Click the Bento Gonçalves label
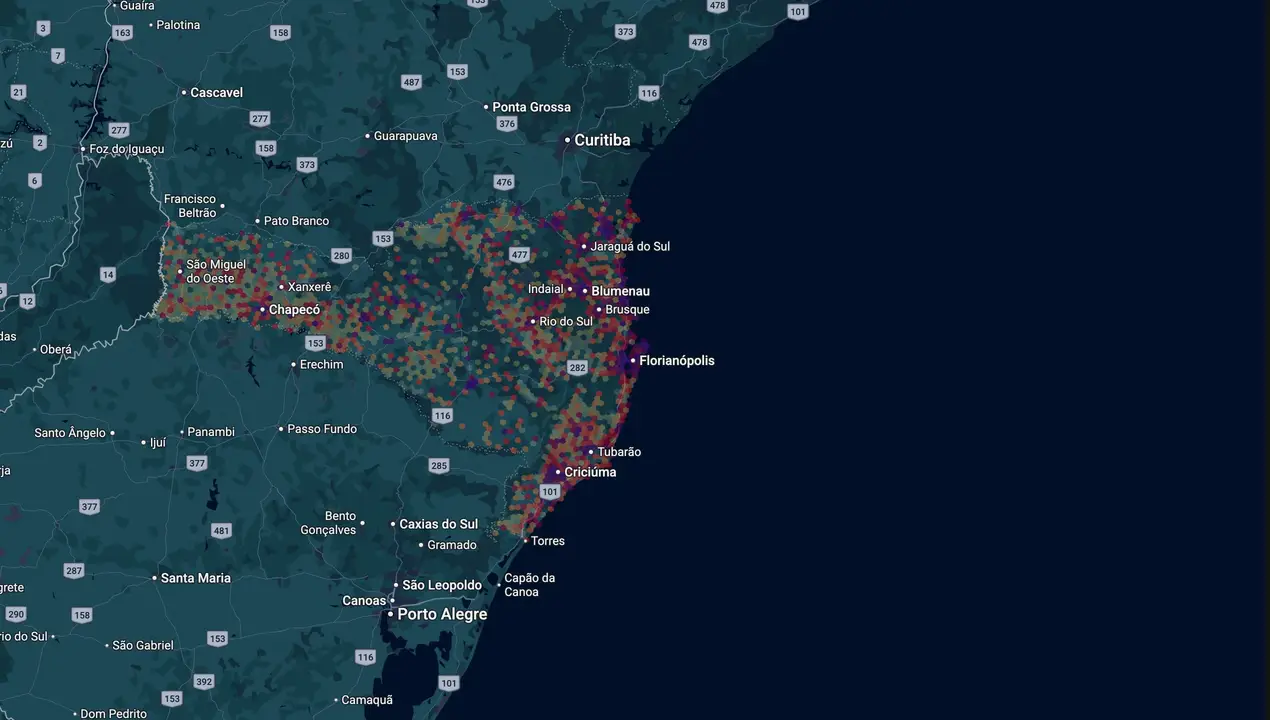Screen dimensions: 1270x720 pyautogui.click(x=329, y=523)
